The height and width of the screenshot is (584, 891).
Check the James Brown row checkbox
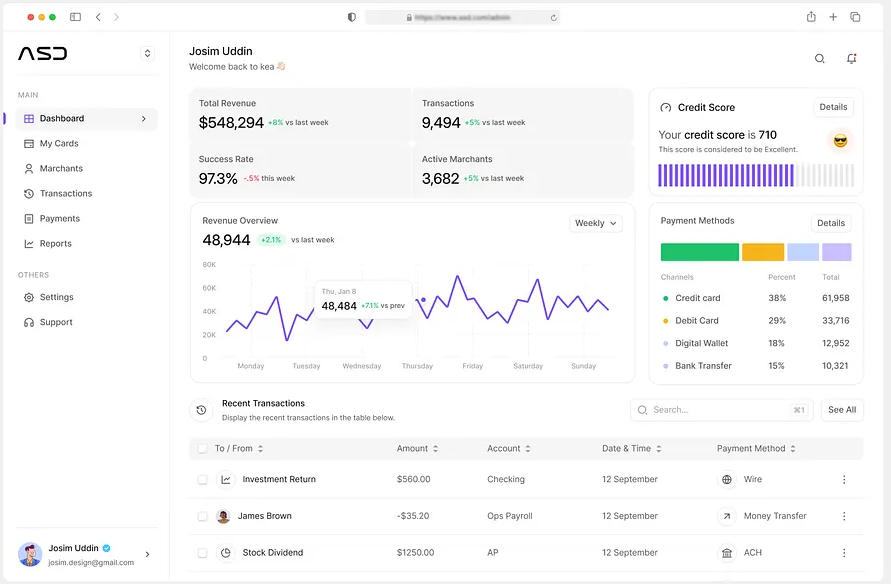pos(203,516)
